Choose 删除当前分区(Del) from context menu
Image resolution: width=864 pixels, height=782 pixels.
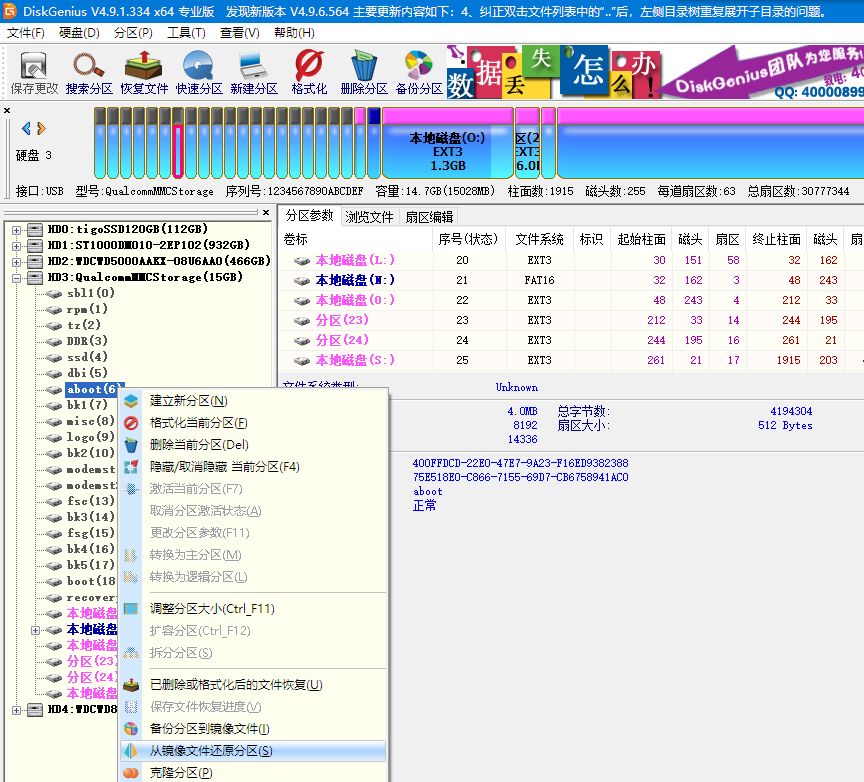(254, 445)
